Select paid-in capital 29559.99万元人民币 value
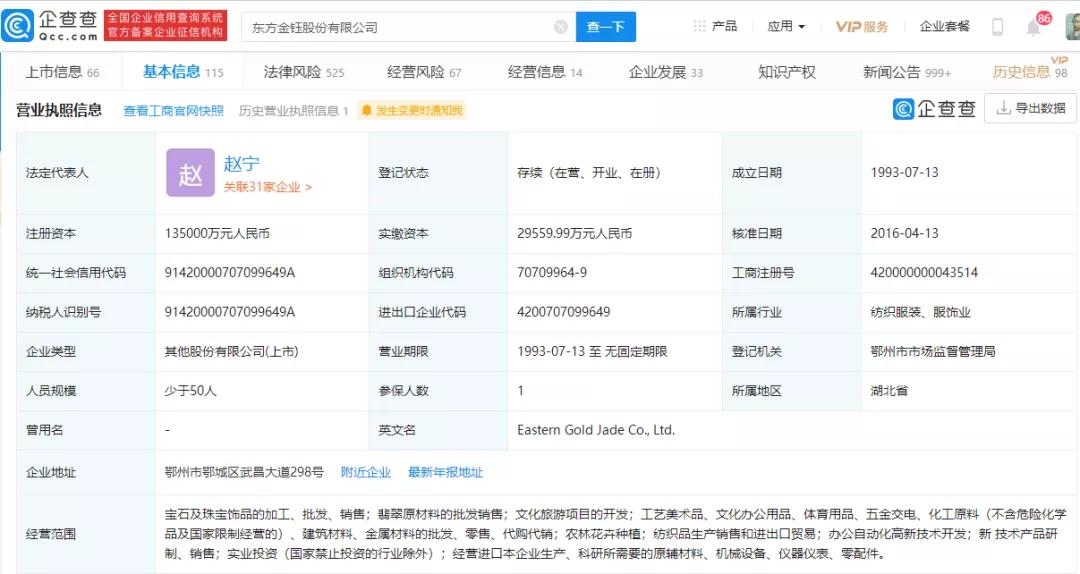This screenshot has height=574, width=1080. point(574,234)
